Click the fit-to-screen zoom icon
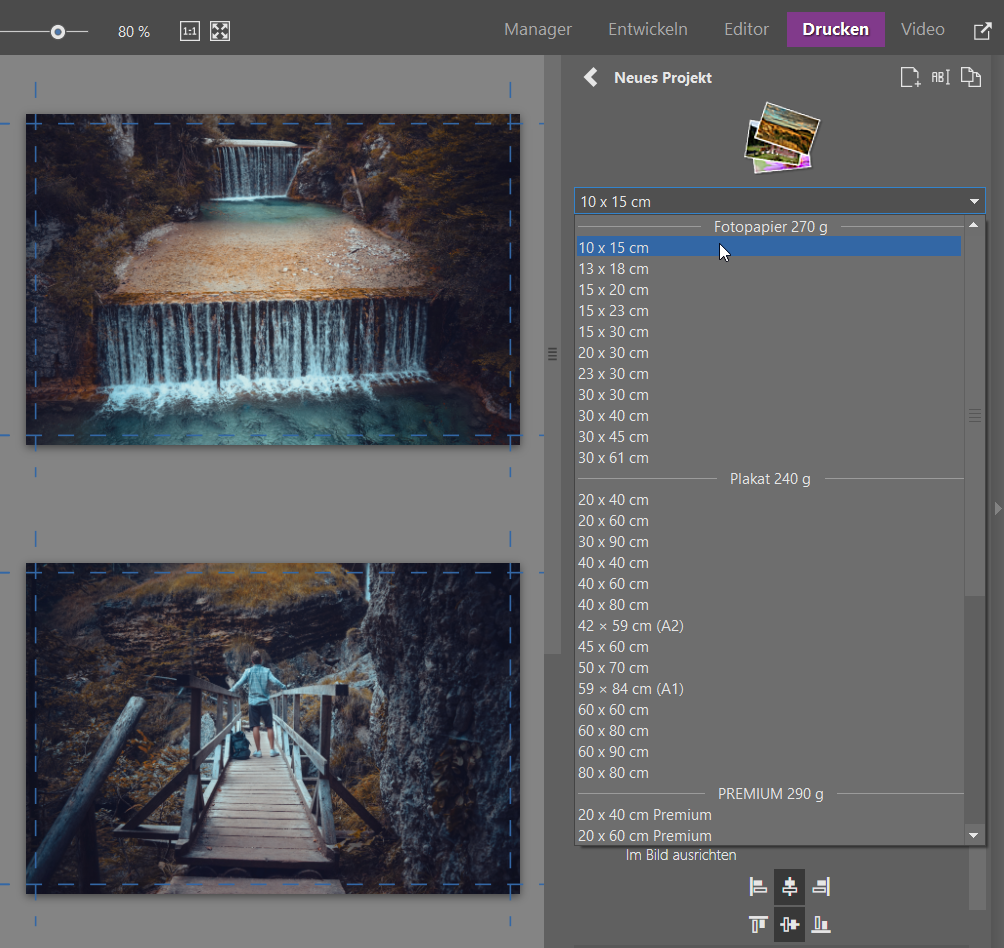Image resolution: width=1004 pixels, height=948 pixels. (220, 31)
